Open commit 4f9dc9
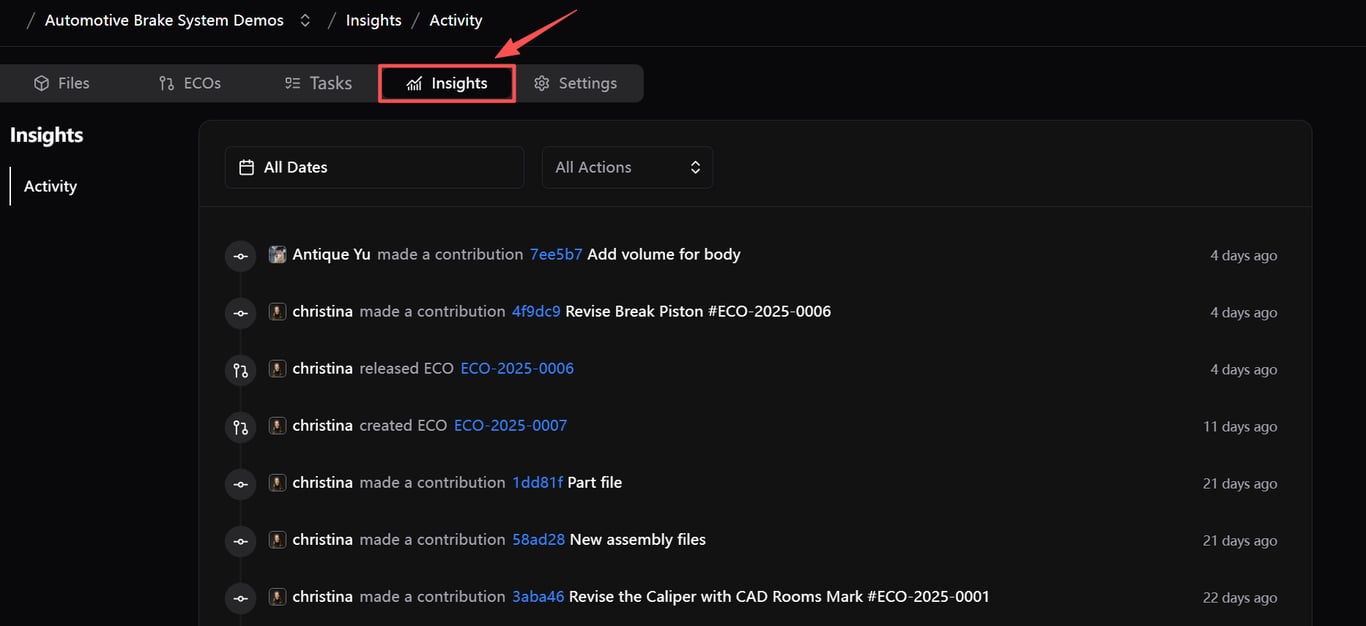Screen dimensions: 1366x626 click(x=536, y=311)
